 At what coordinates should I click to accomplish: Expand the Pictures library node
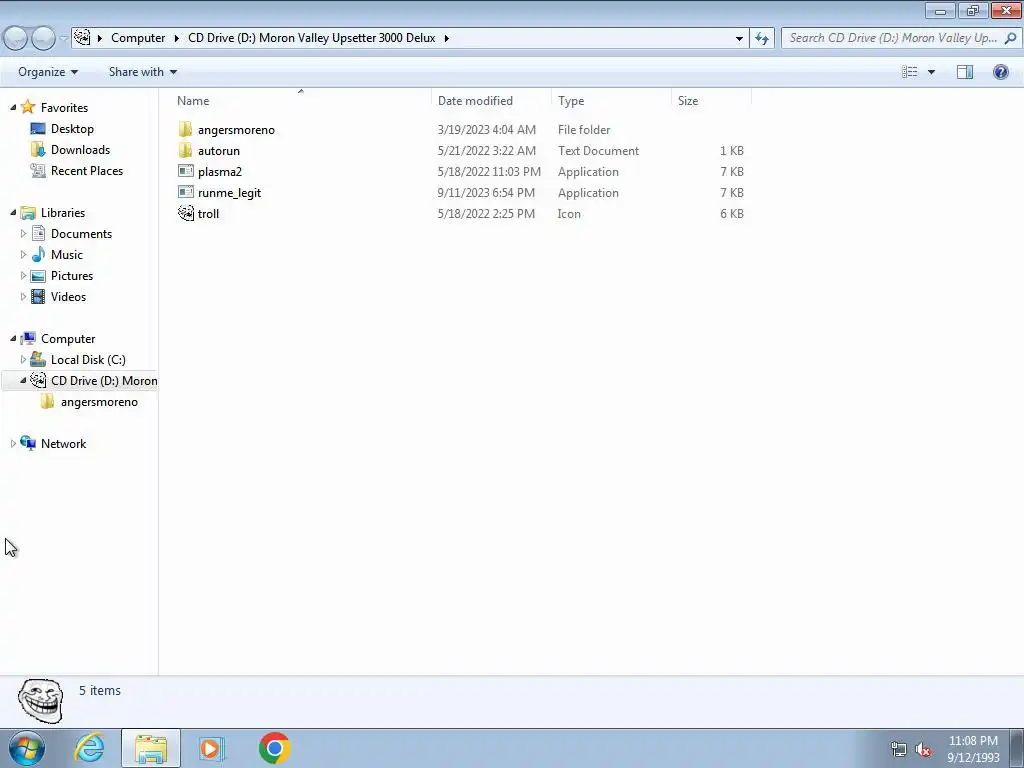[x=24, y=276]
